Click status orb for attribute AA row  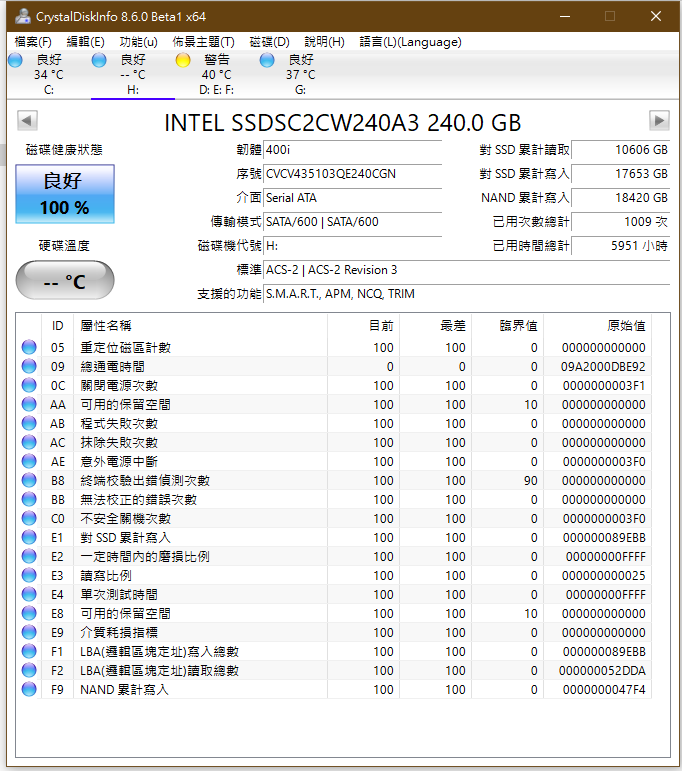[x=30, y=404]
